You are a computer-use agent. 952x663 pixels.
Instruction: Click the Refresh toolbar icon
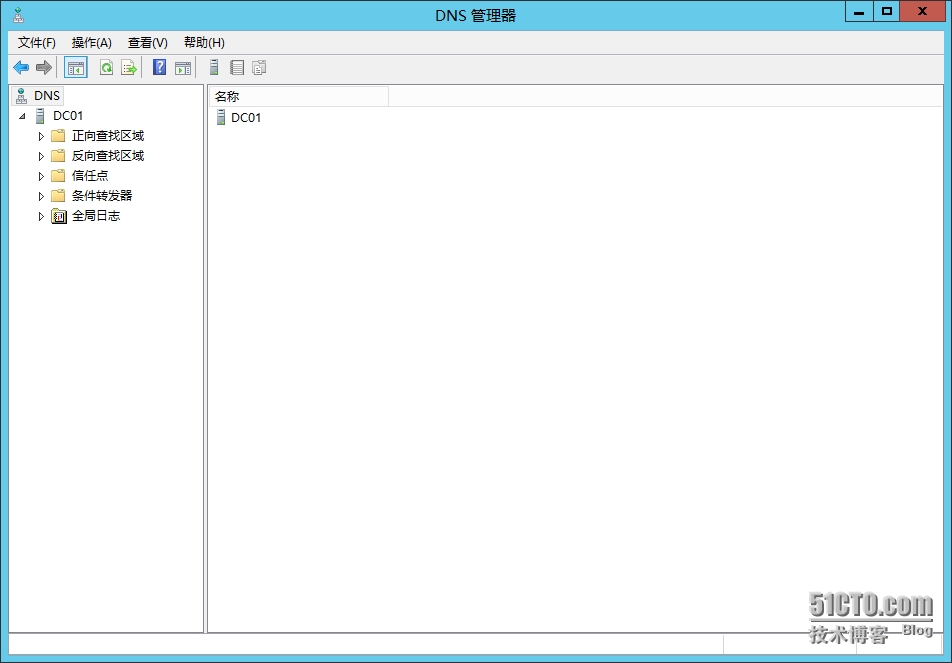106,68
